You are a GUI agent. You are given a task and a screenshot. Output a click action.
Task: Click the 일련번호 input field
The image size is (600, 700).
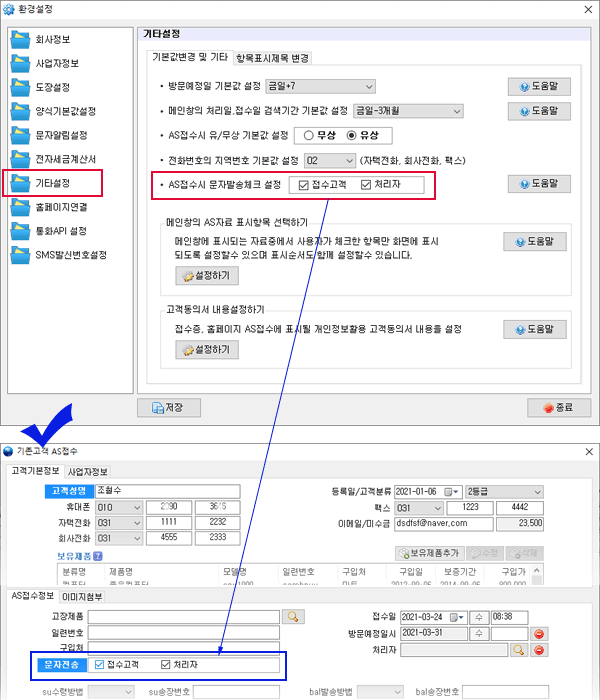point(184,633)
